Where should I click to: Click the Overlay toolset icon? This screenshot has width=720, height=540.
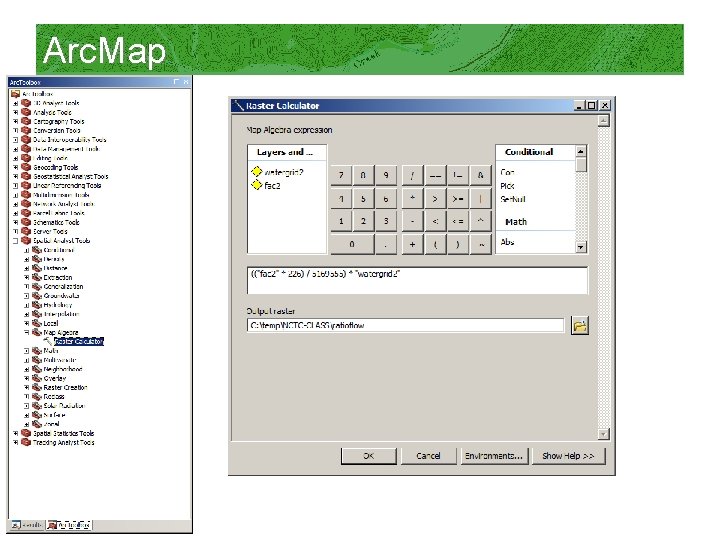pyautogui.click(x=37, y=378)
